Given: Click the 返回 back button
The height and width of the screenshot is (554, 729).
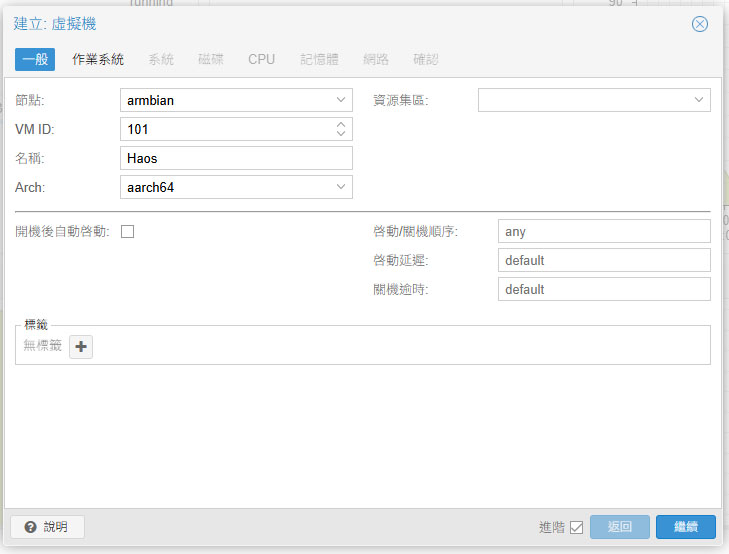Looking at the screenshot, I should pos(620,527).
